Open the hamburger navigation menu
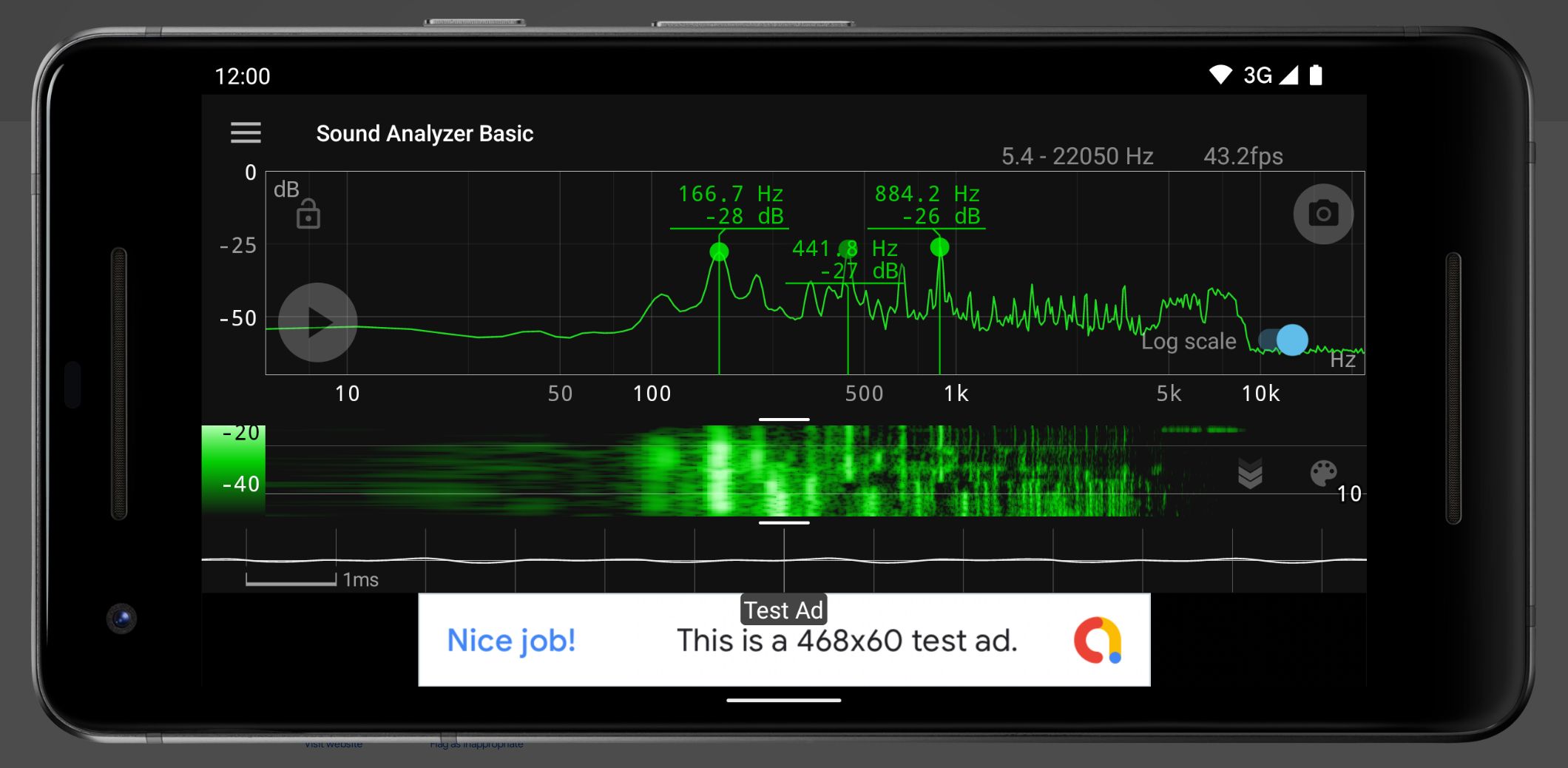 pos(246,132)
